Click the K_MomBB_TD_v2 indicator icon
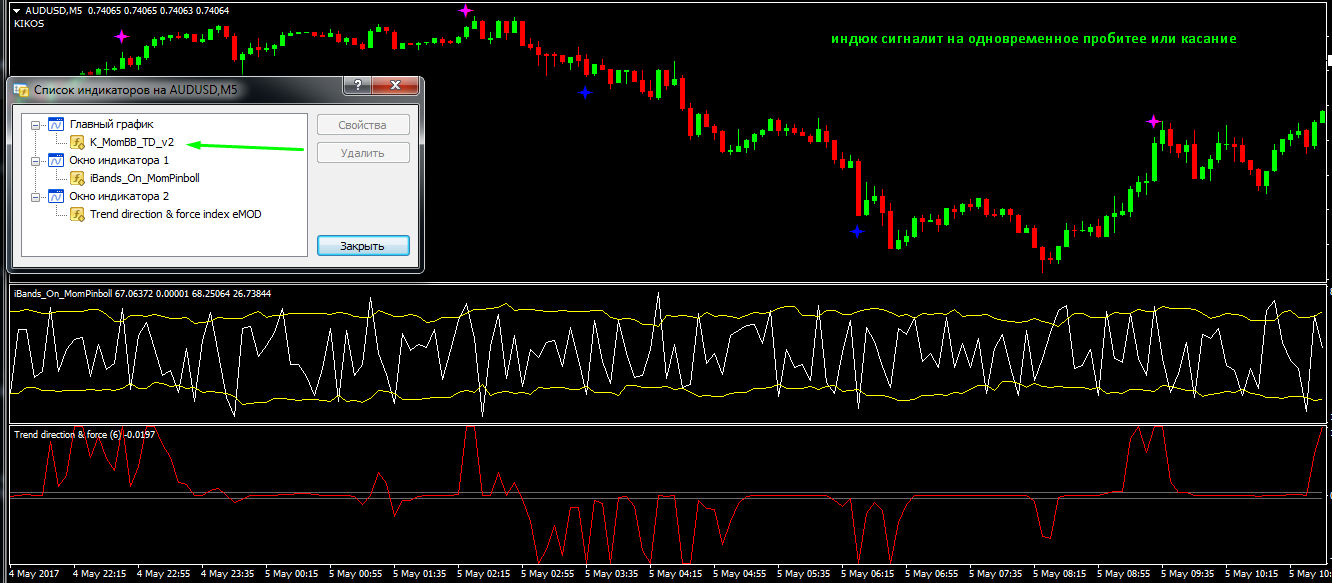The width and height of the screenshot is (1332, 583). 77,143
